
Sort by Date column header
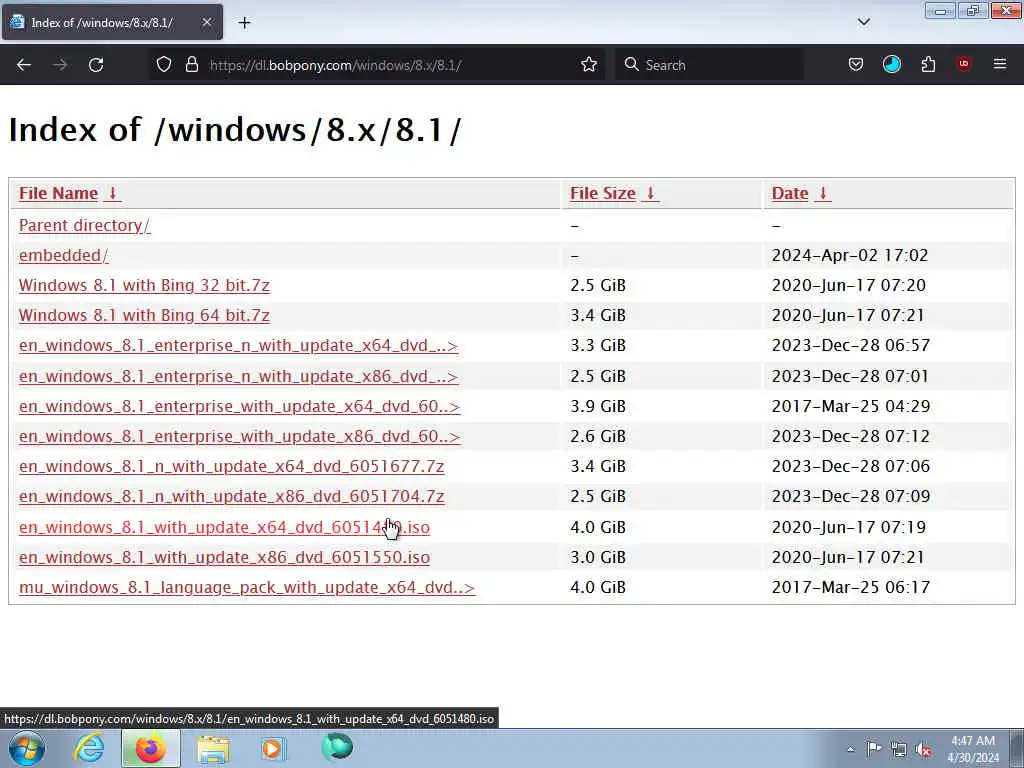coord(790,193)
